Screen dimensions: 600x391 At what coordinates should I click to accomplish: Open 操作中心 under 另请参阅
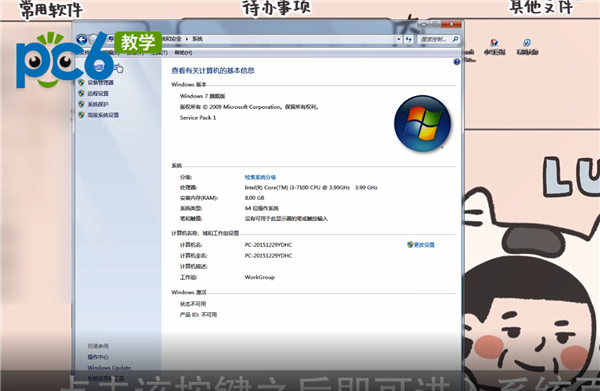point(98,357)
